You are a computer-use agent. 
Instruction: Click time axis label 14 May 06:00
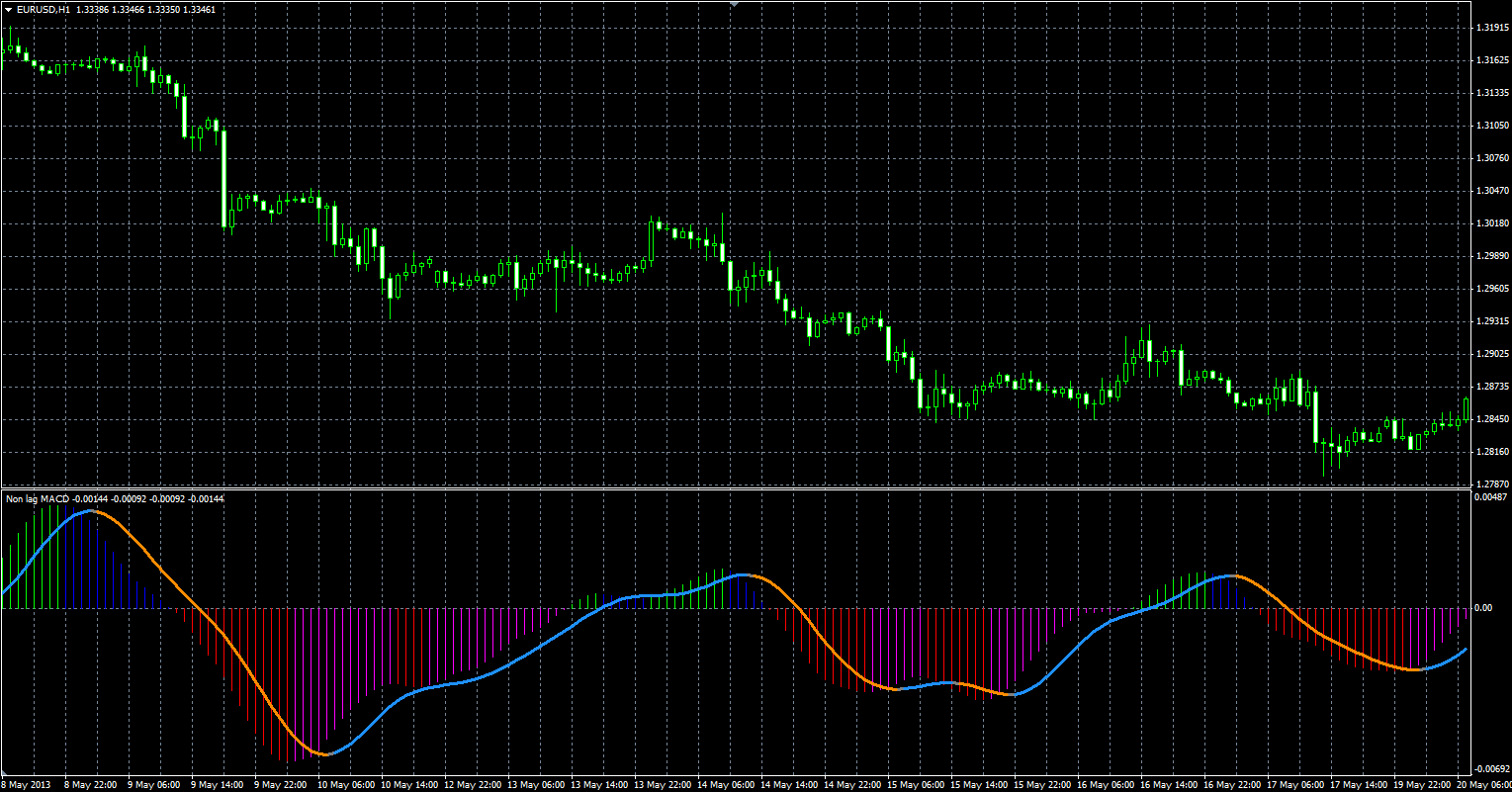(725, 784)
